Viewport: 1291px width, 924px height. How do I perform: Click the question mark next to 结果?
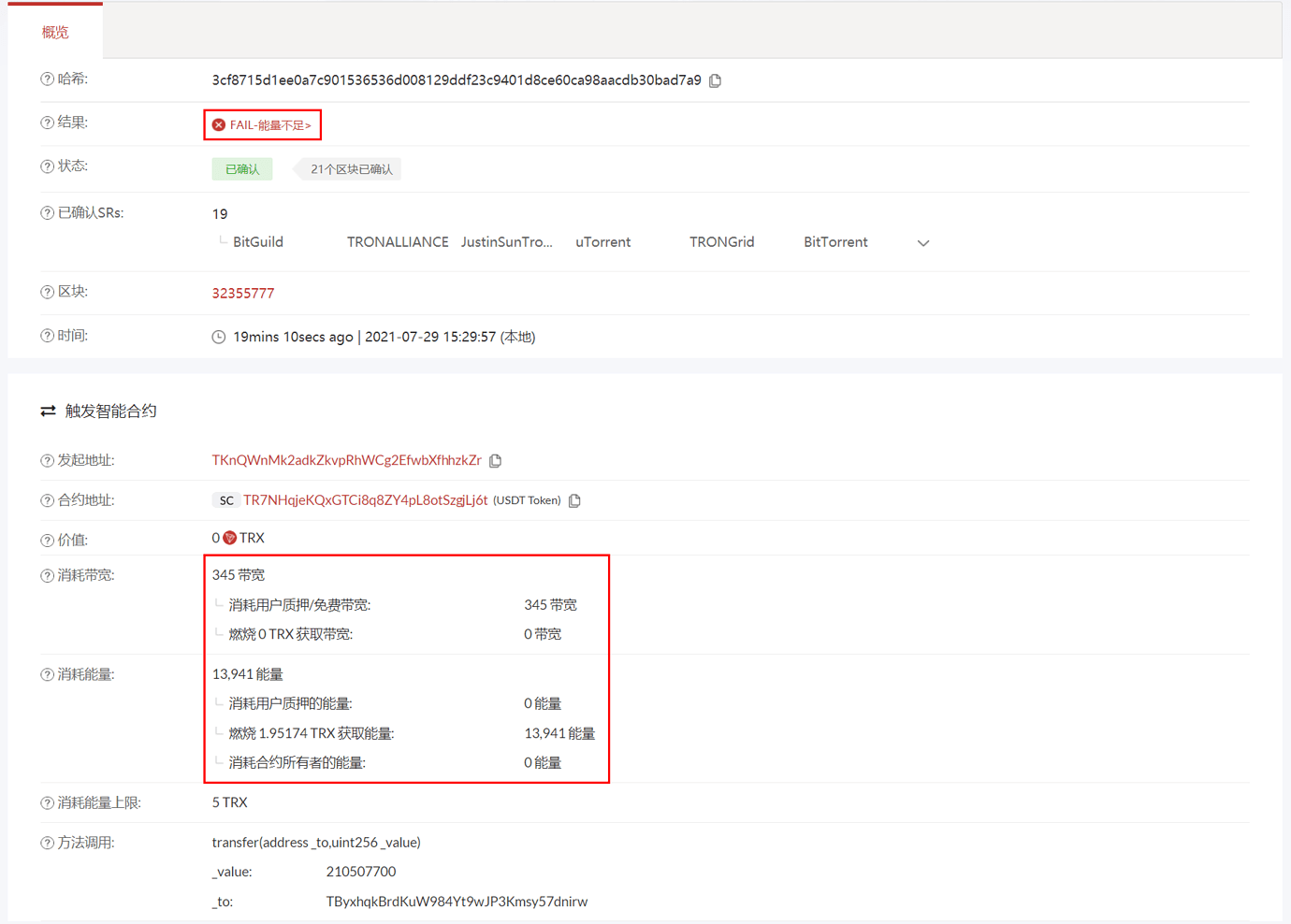(45, 123)
